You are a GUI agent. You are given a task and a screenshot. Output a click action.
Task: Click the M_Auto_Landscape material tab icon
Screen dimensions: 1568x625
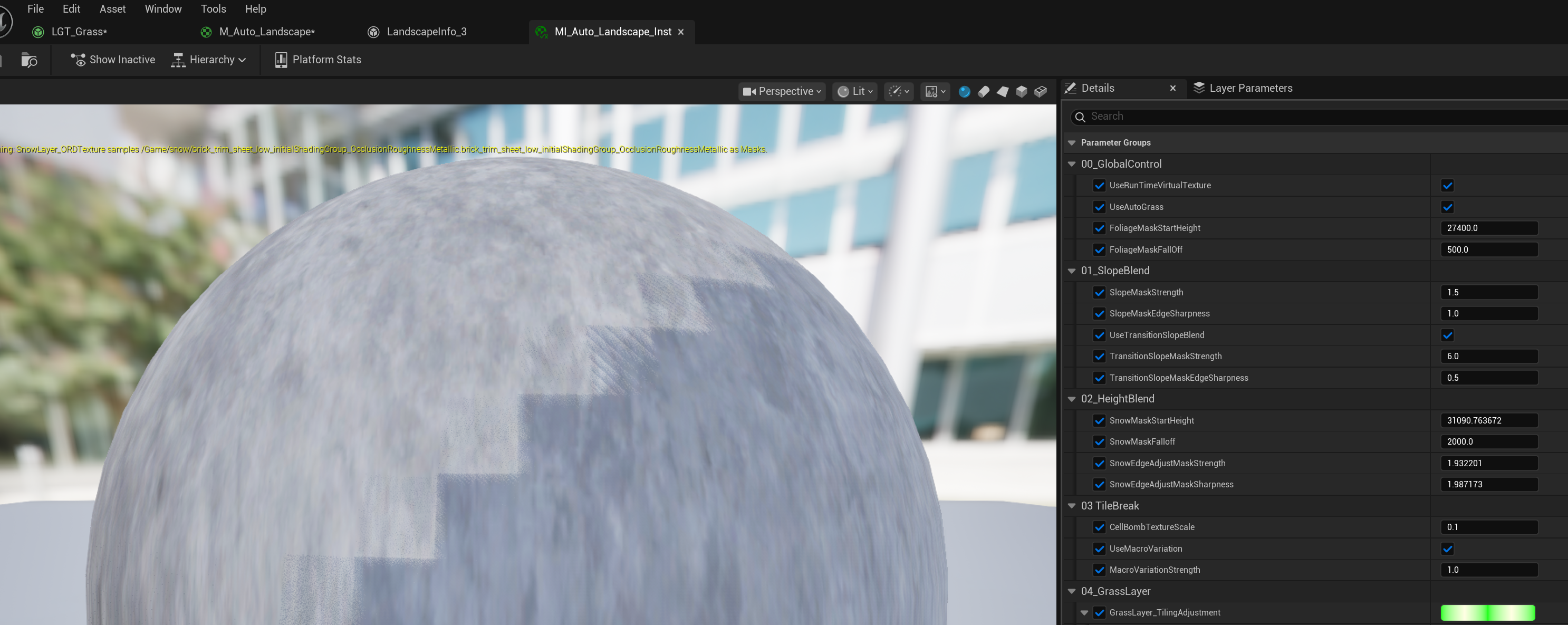click(206, 32)
